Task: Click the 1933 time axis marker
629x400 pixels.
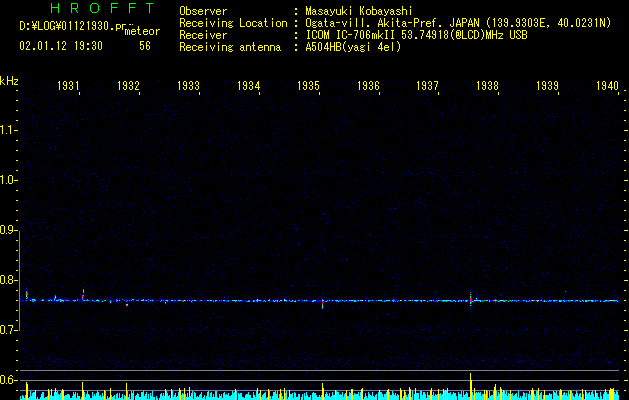Action: point(188,85)
